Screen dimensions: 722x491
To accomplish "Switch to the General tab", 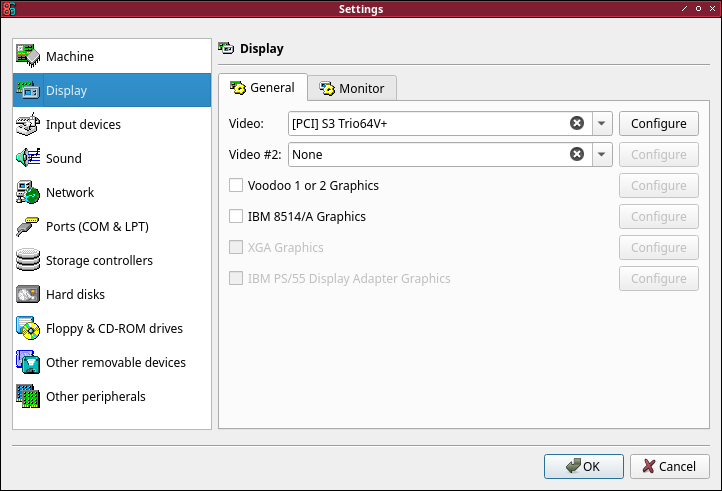I will tap(262, 87).
